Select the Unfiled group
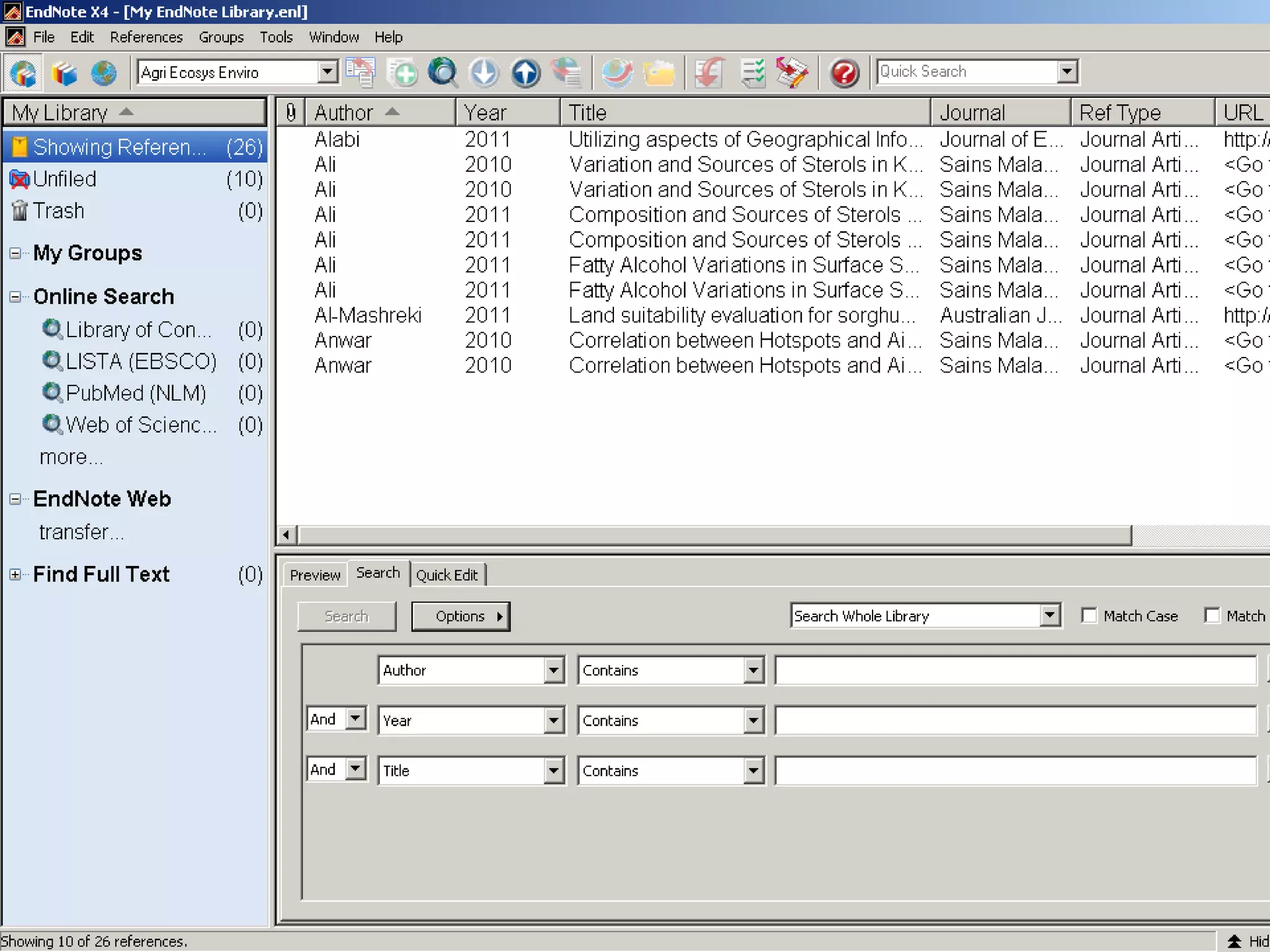The image size is (1270, 952). pyautogui.click(x=135, y=179)
